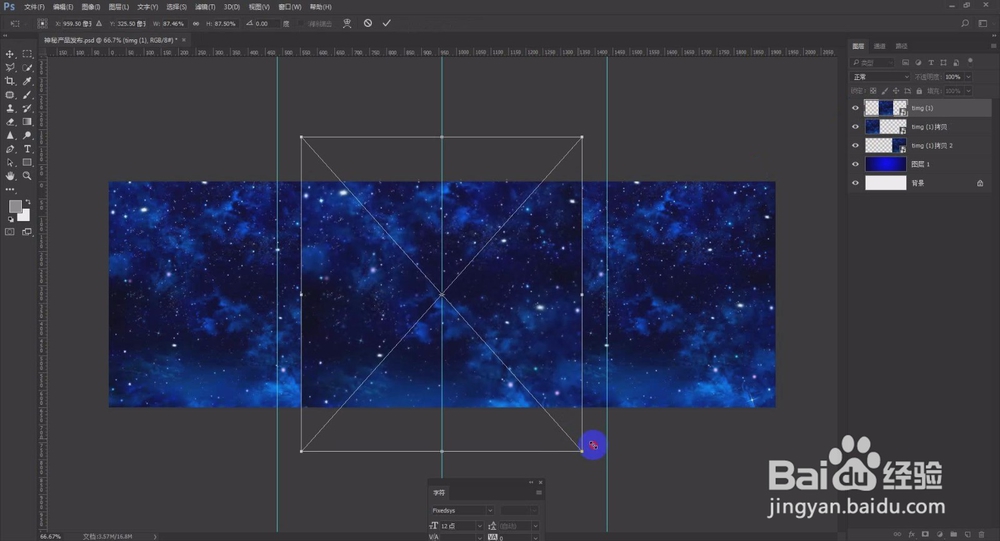
Task: Select the Zoom tool
Action: click(27, 176)
